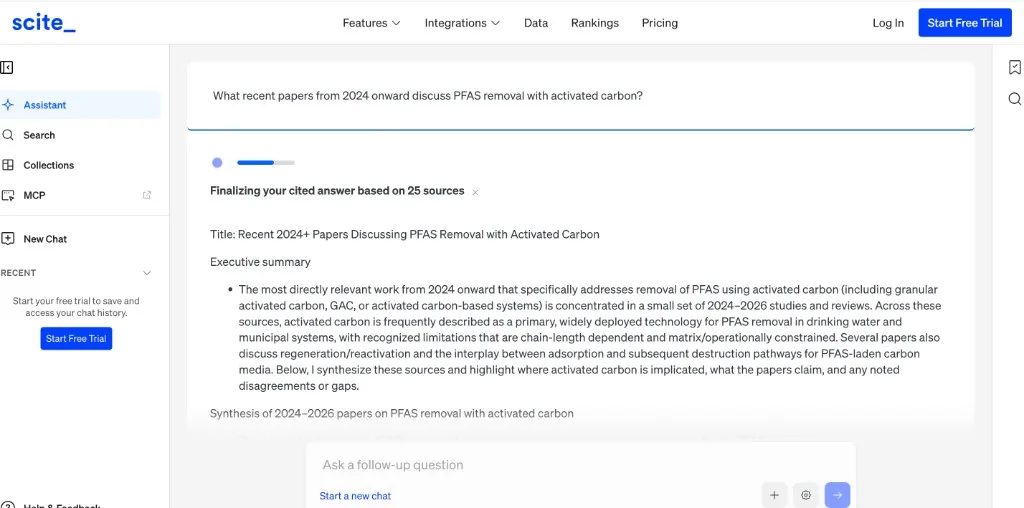Expand the Features dropdown
The height and width of the screenshot is (508, 1024).
[372, 23]
